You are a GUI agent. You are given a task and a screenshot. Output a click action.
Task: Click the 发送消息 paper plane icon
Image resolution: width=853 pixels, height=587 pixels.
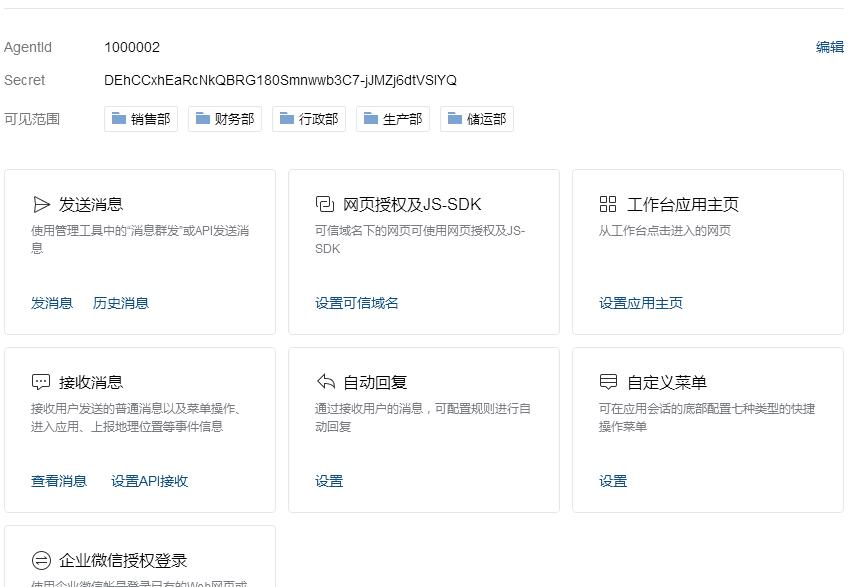(x=41, y=205)
